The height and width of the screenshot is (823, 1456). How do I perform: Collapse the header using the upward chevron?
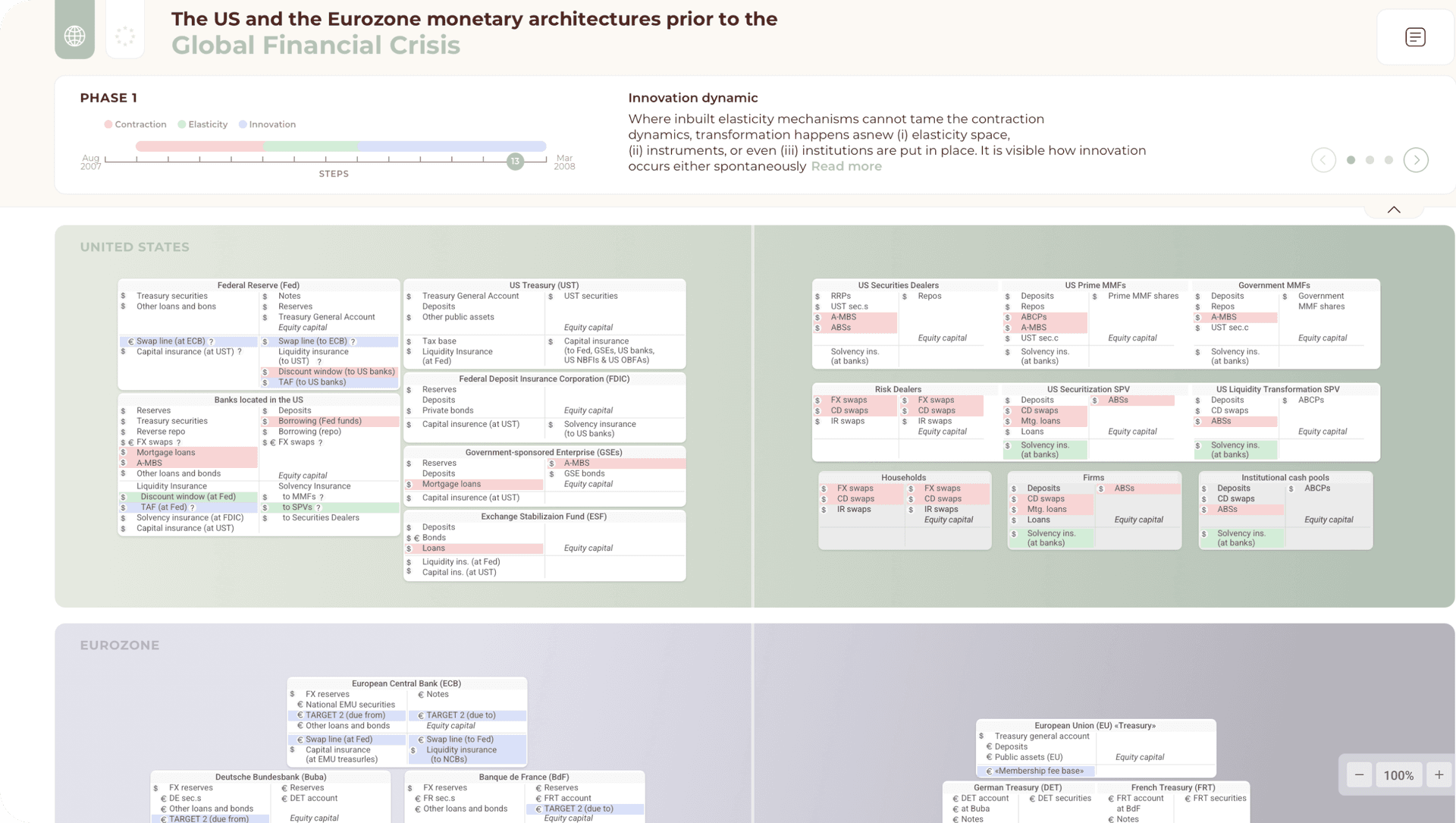1393,209
